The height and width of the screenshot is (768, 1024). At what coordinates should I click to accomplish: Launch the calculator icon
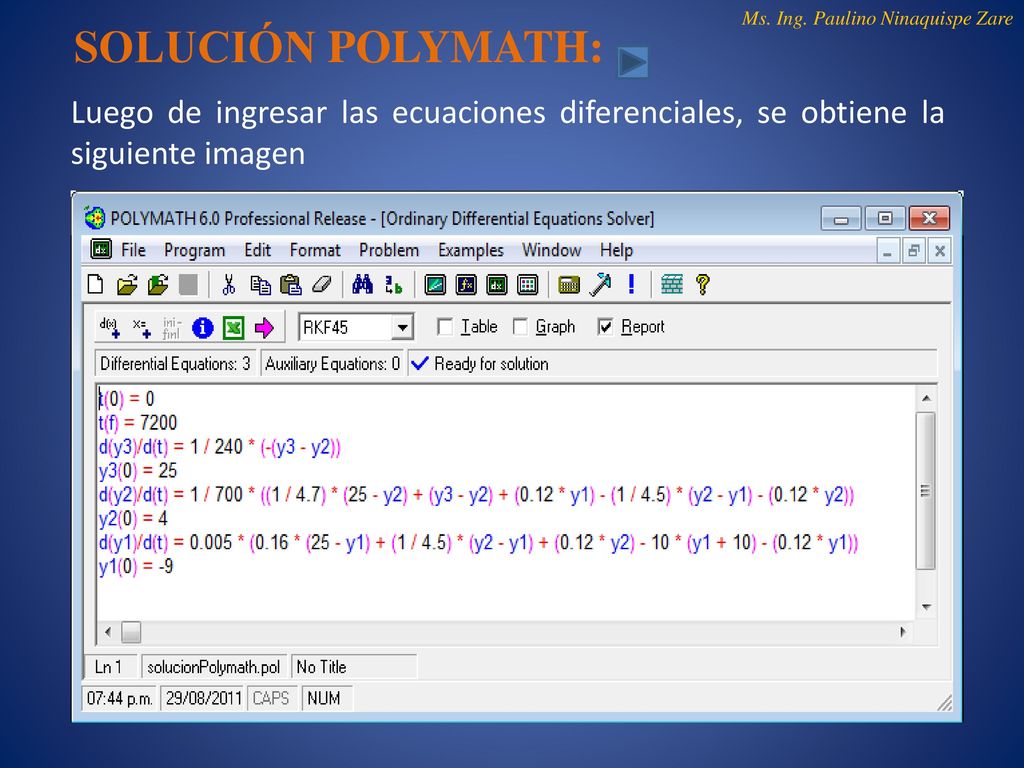pyautogui.click(x=569, y=285)
